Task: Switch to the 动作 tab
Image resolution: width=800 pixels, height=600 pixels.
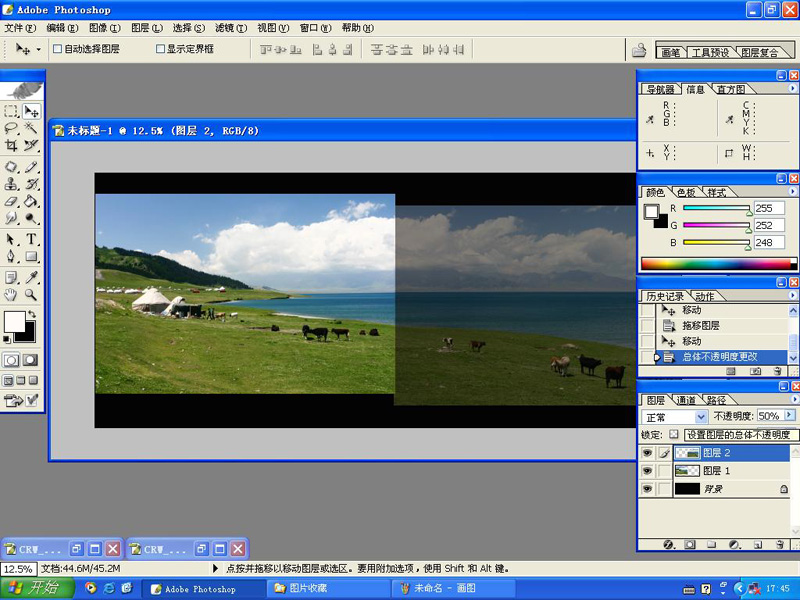Action: coord(704,296)
